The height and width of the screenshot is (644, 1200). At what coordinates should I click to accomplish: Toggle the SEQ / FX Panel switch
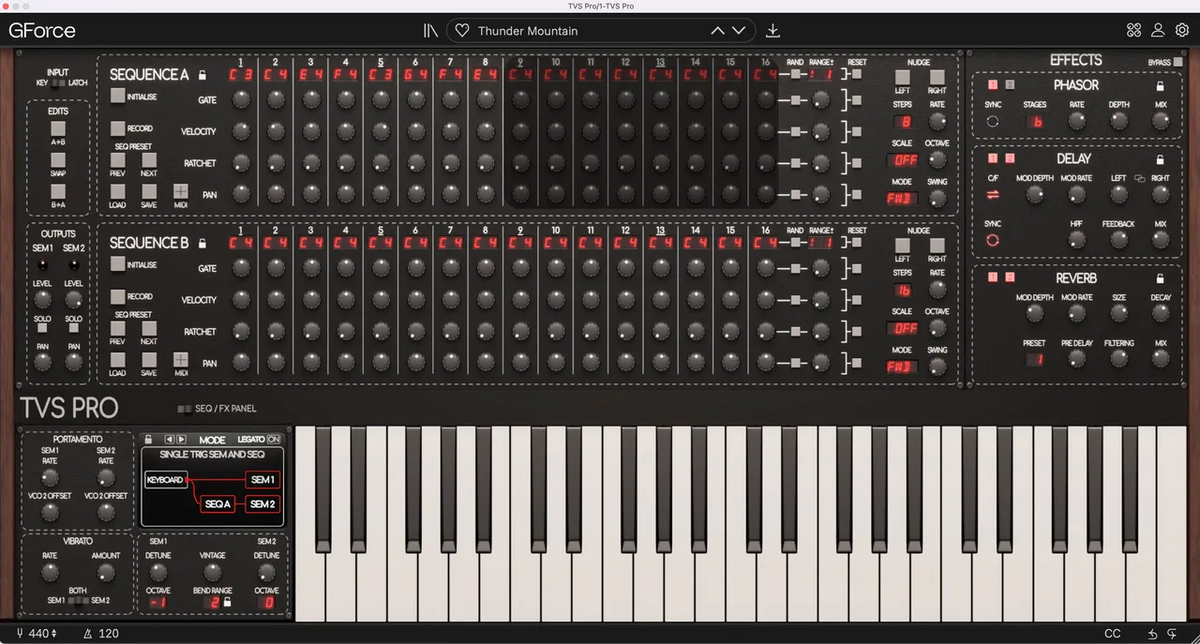click(185, 409)
